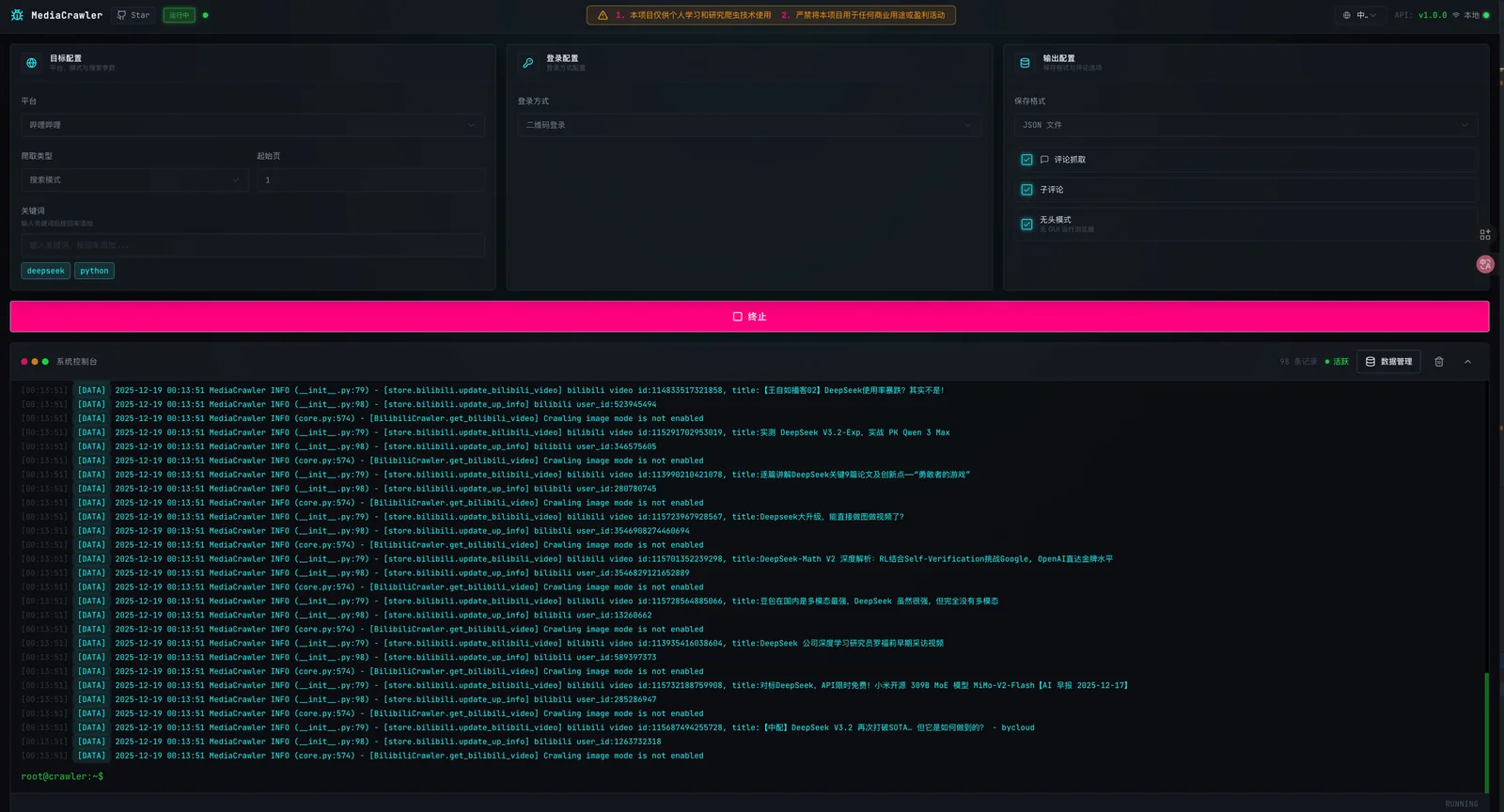
Task: Click the red dot in console header
Action: click(x=24, y=362)
